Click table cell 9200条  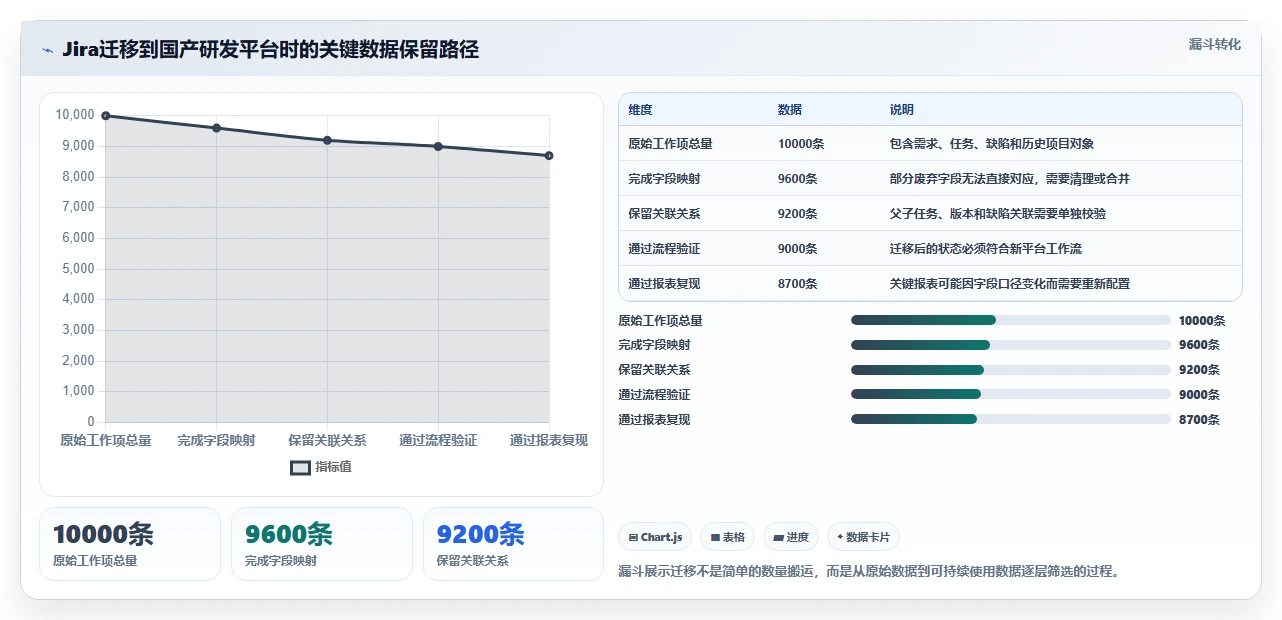(x=797, y=214)
